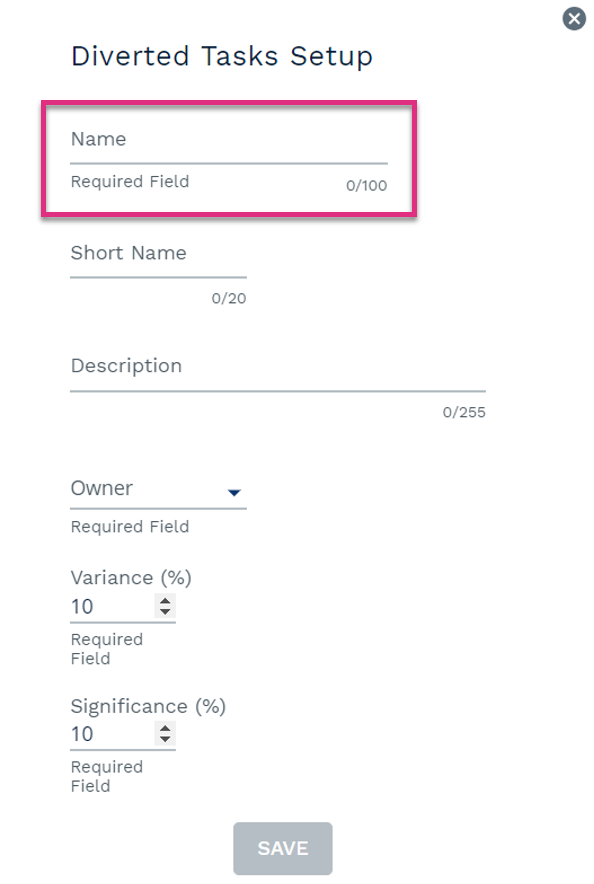Click the 0/20 Short Name counter
This screenshot has width=594, height=884.
coord(229,298)
